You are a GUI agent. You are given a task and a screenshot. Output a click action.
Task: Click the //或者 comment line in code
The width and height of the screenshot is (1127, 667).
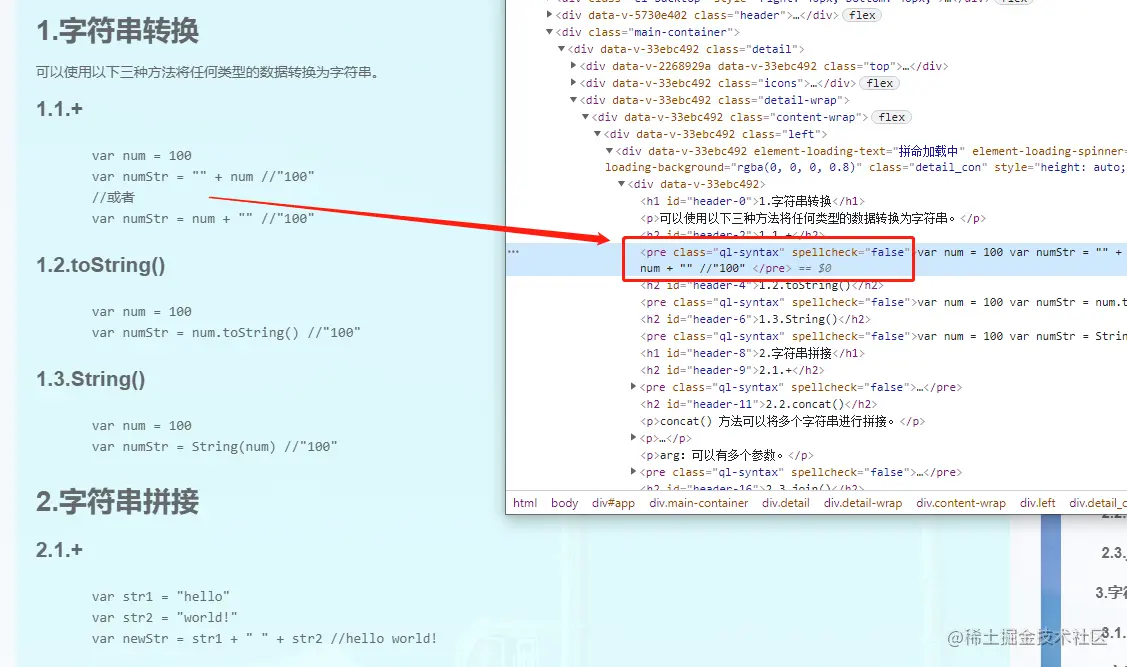[x=113, y=198]
